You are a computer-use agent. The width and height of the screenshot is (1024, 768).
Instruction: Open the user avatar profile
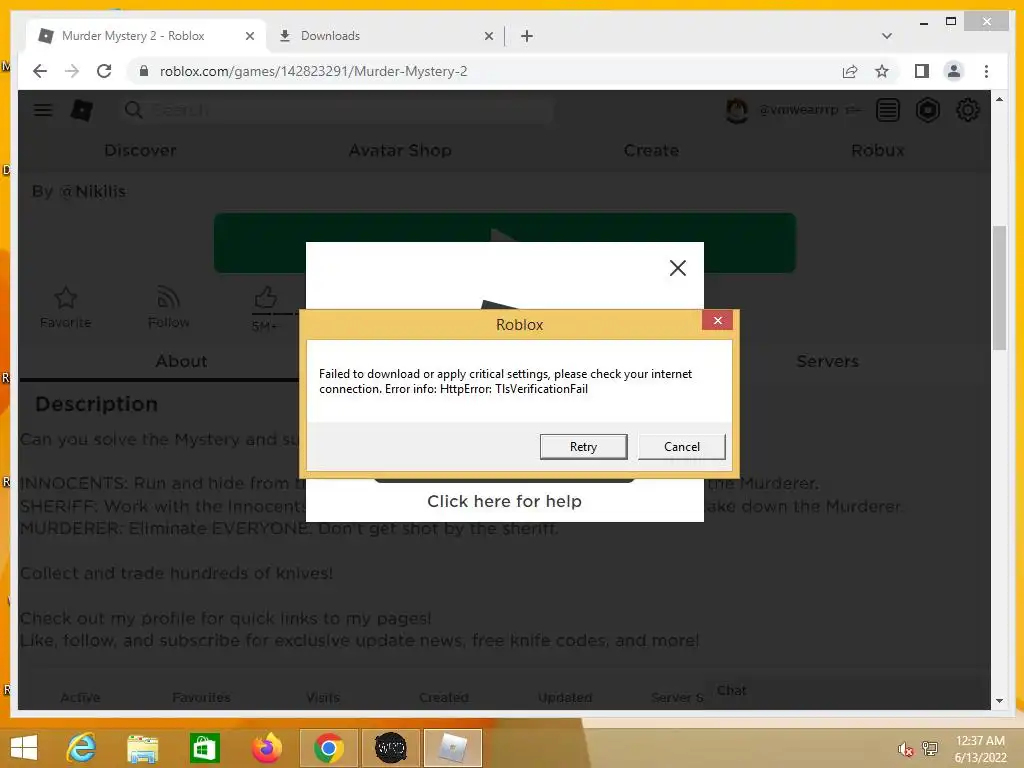point(737,110)
